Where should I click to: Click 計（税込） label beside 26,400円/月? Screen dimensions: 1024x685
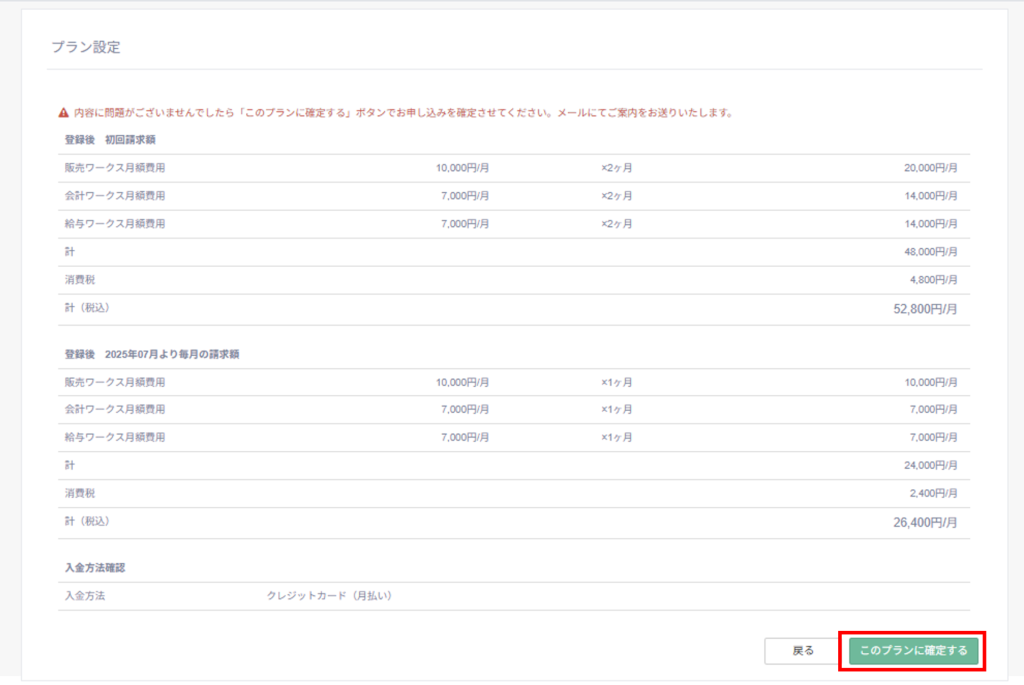pyautogui.click(x=88, y=521)
